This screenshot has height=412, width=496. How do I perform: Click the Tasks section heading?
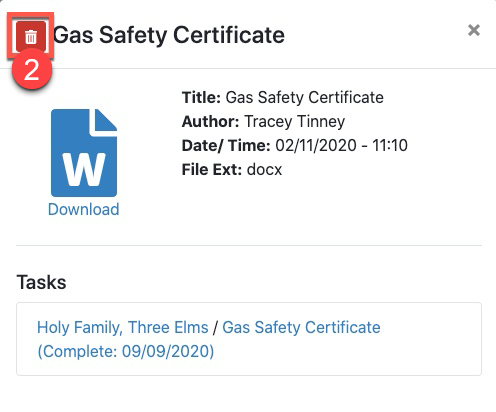(41, 282)
